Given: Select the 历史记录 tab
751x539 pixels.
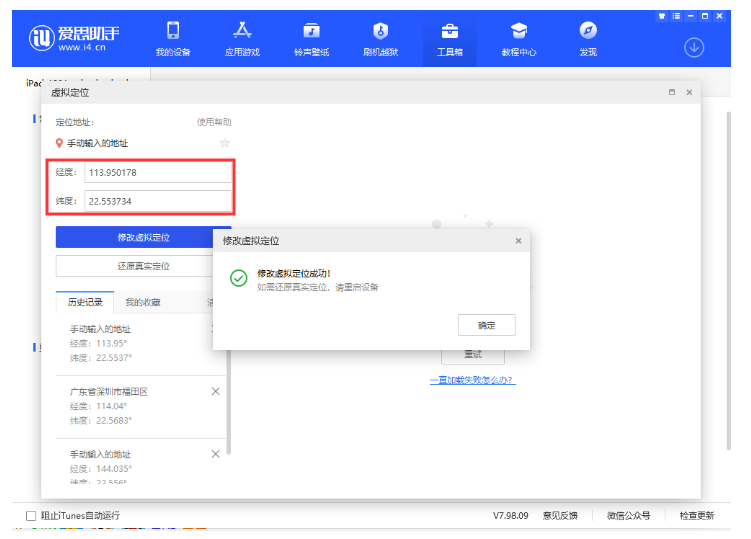Looking at the screenshot, I should click(85, 302).
